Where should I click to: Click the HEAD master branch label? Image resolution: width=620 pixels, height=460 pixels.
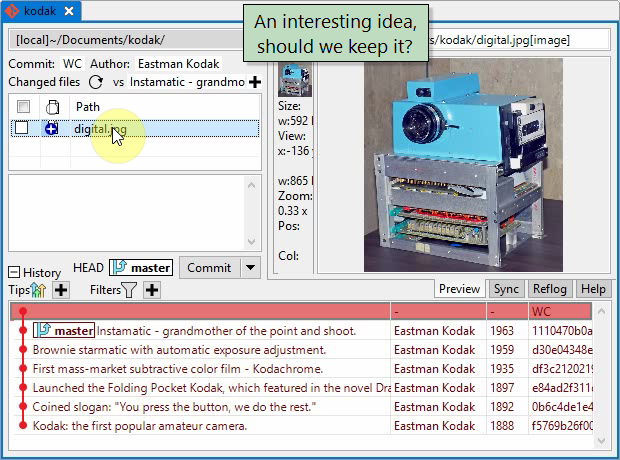141,268
